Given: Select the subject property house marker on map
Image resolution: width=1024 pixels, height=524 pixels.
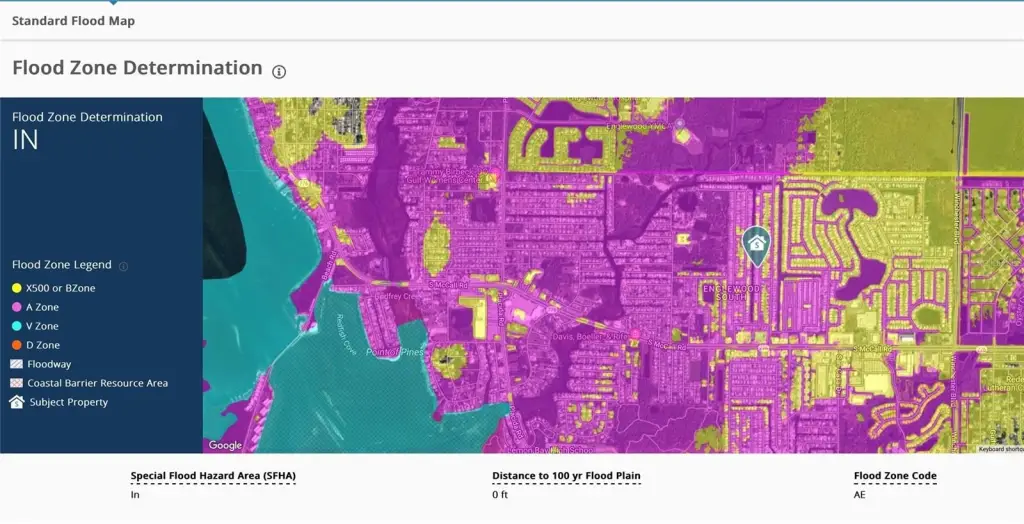Looking at the screenshot, I should (x=756, y=243).
